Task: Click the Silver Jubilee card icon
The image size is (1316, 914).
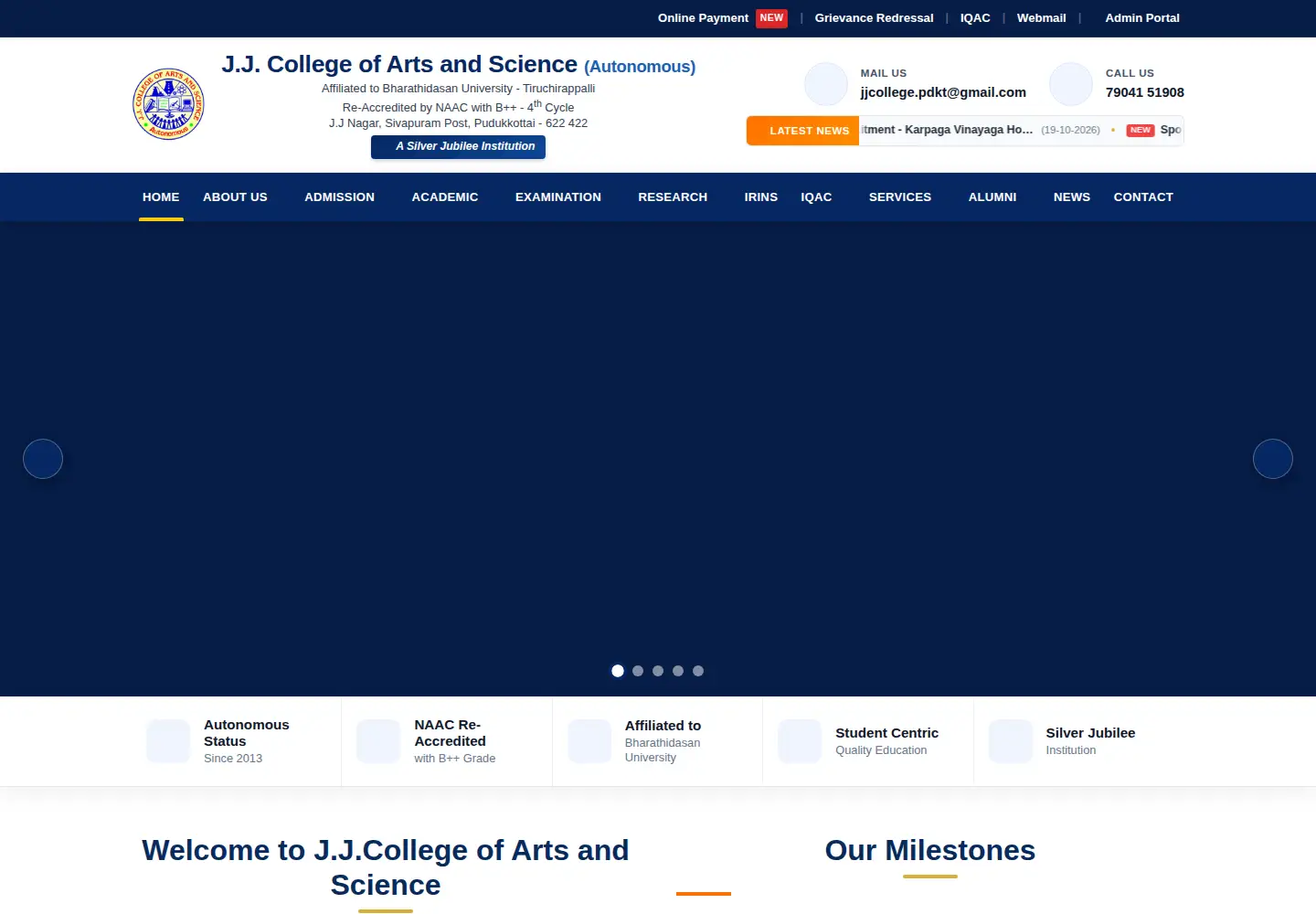Action: (1011, 741)
